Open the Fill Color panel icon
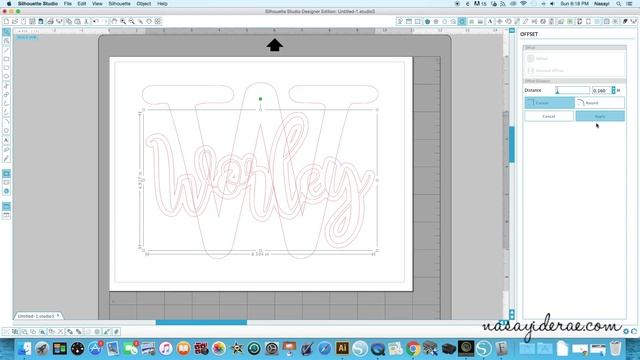 click(427, 21)
